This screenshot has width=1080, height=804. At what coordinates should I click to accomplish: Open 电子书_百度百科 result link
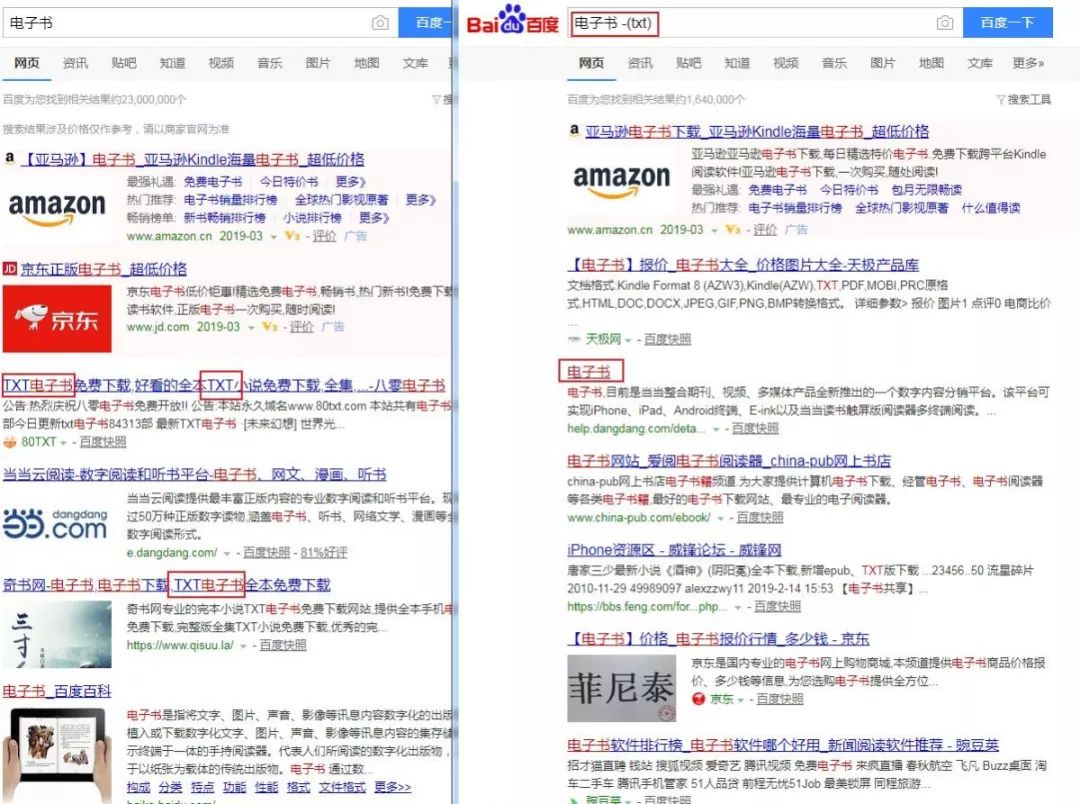point(57,691)
